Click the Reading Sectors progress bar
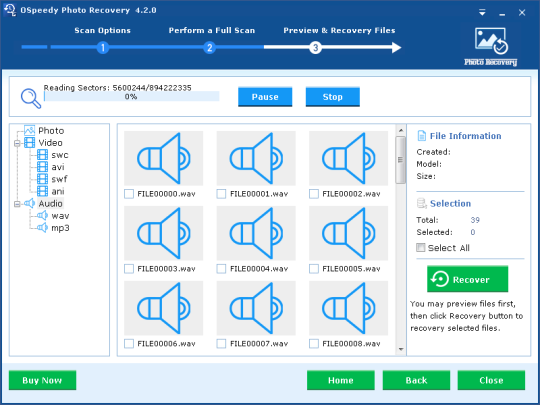Screen dimensions: 540x405 (132, 96)
